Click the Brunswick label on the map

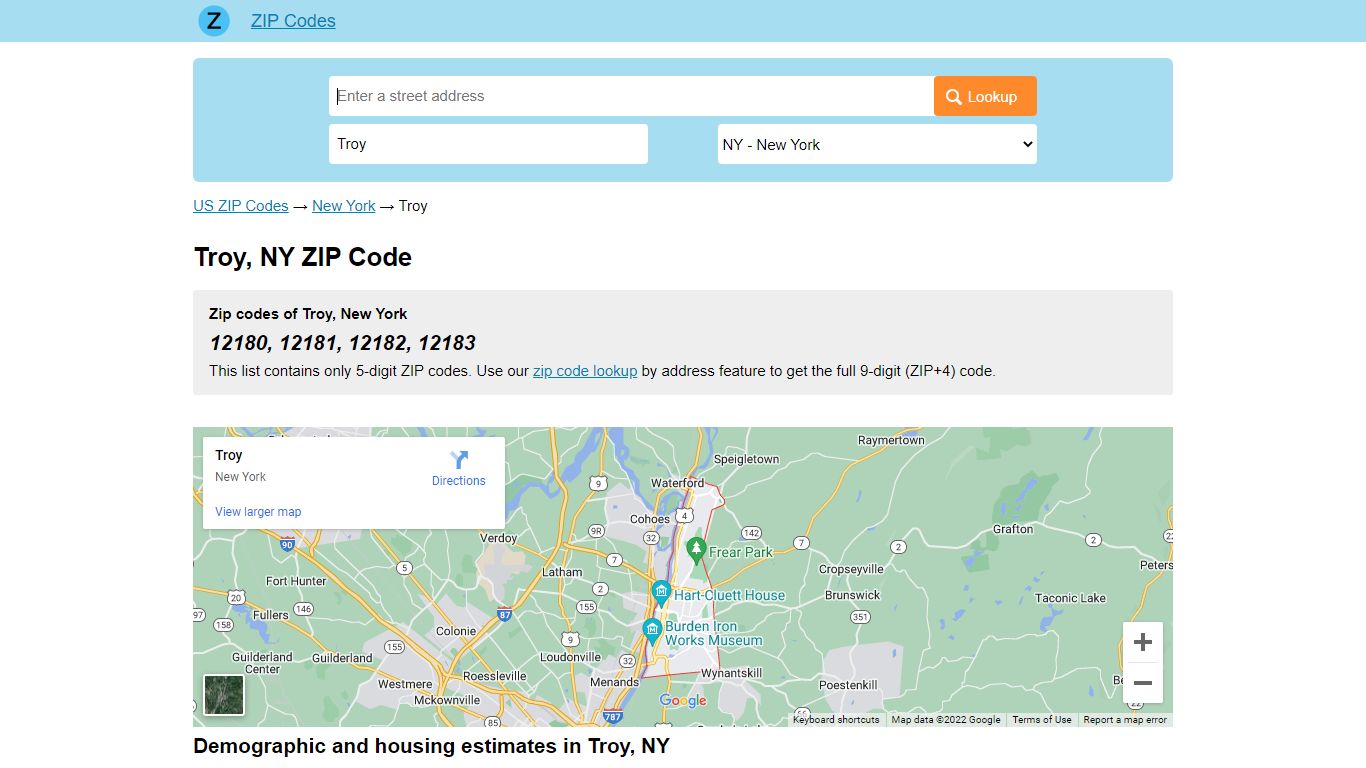[853, 595]
